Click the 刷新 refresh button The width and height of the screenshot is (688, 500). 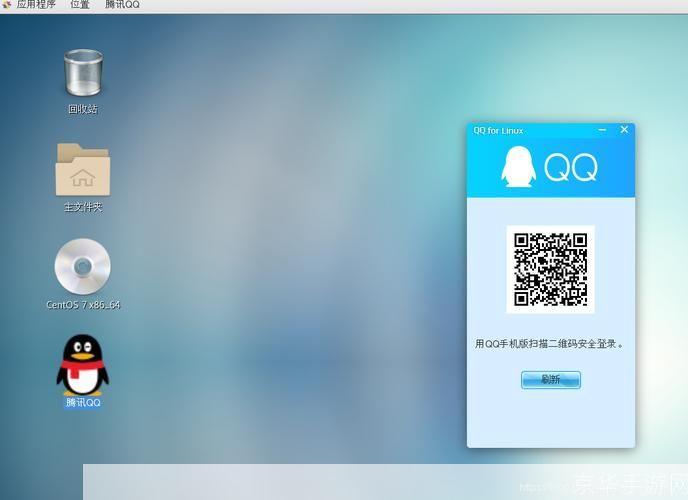[x=551, y=380]
